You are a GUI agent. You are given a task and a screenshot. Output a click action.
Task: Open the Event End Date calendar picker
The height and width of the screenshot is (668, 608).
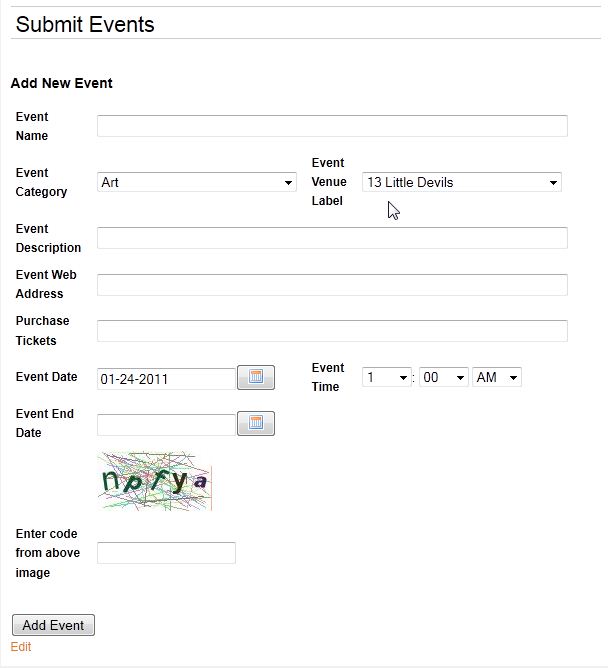click(x=255, y=423)
